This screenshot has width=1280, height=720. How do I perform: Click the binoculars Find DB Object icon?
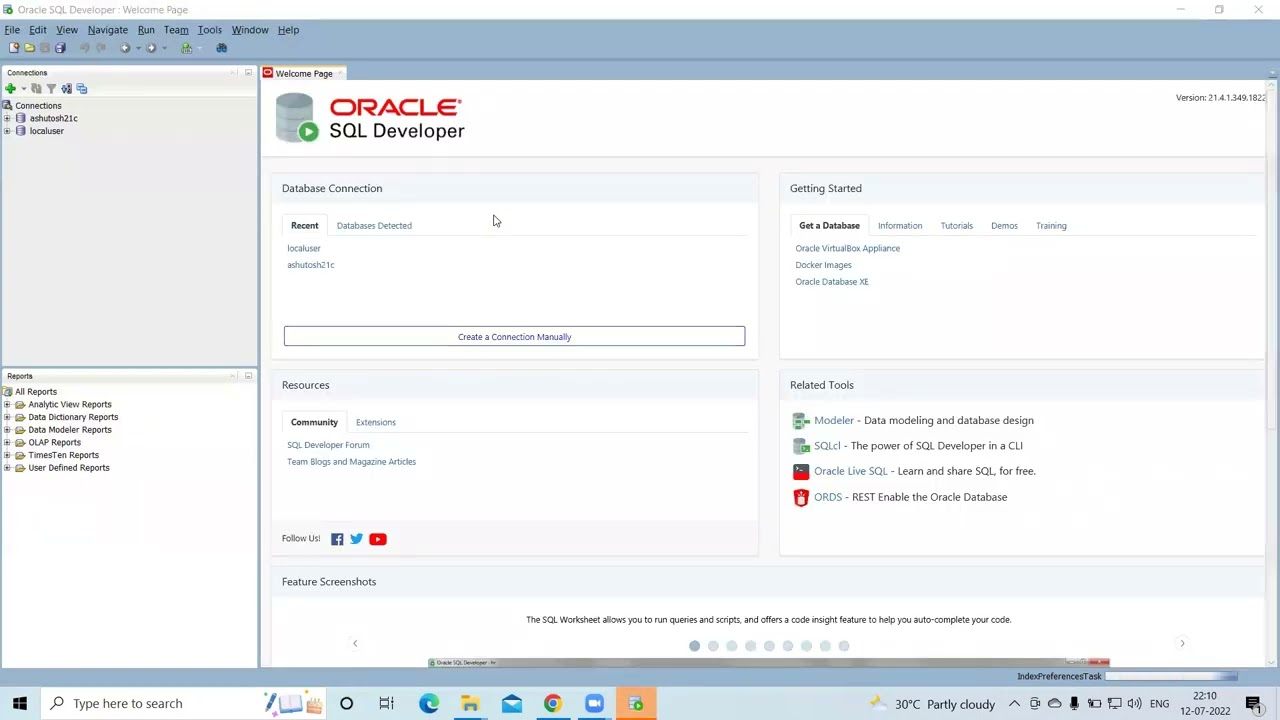pos(221,48)
